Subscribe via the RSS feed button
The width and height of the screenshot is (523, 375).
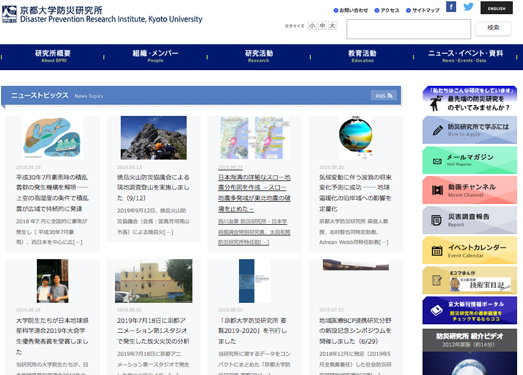384,96
